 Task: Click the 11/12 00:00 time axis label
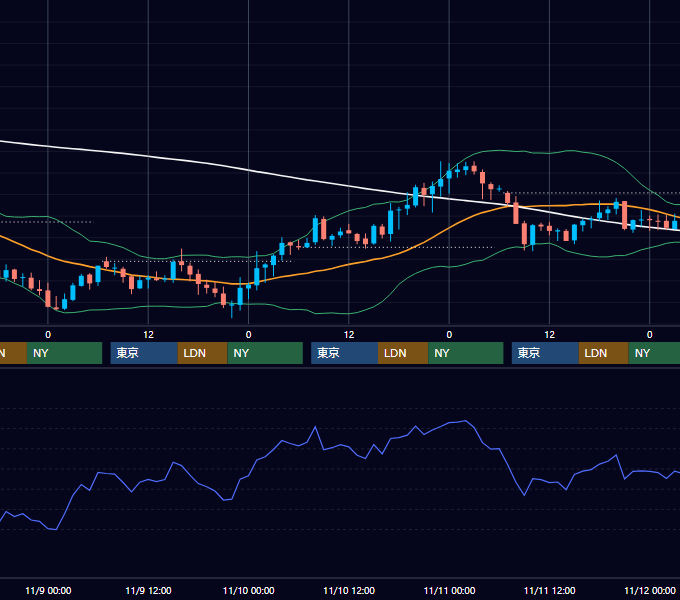click(650, 590)
